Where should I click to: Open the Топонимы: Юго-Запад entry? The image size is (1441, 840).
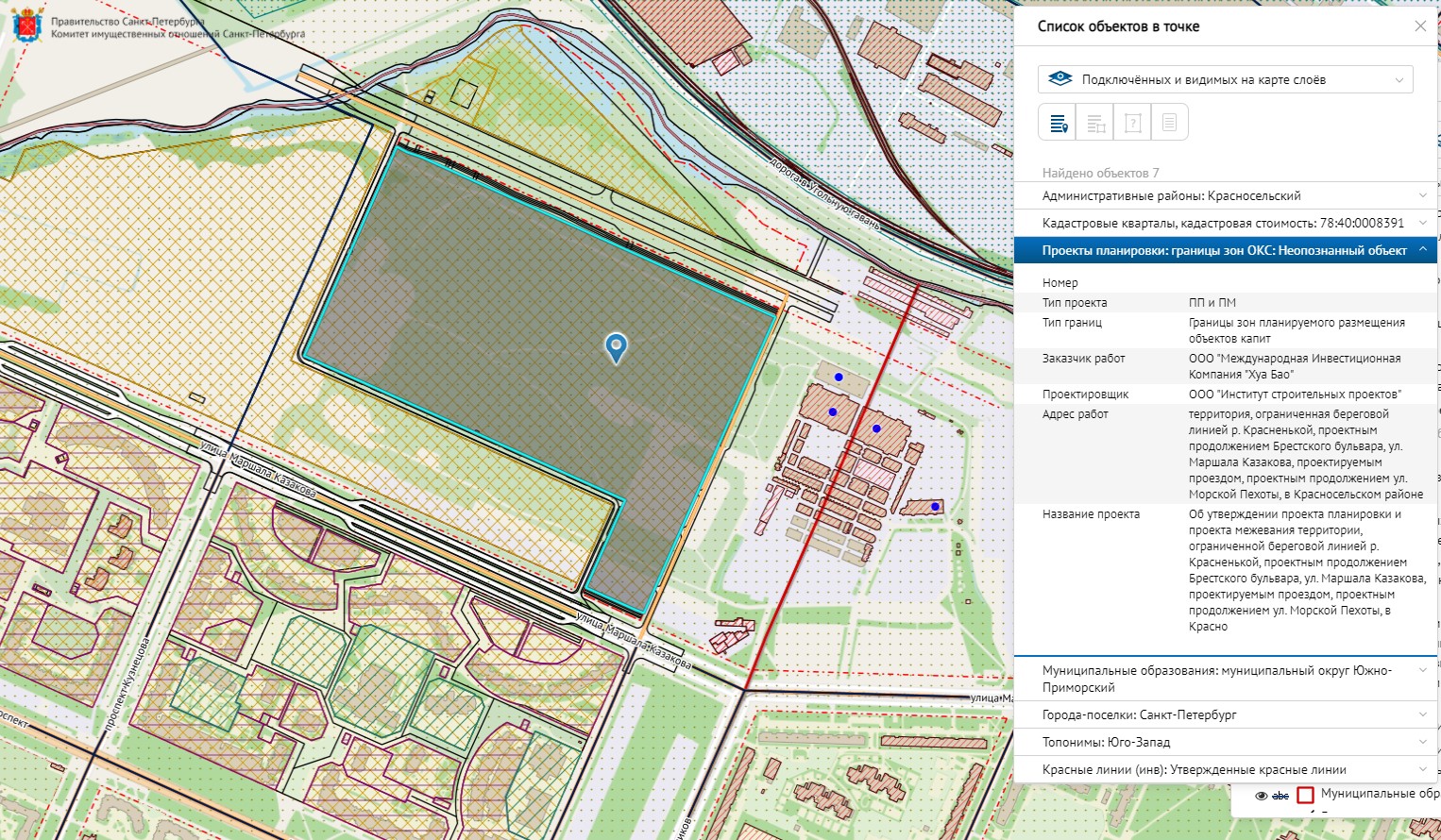point(1225,742)
